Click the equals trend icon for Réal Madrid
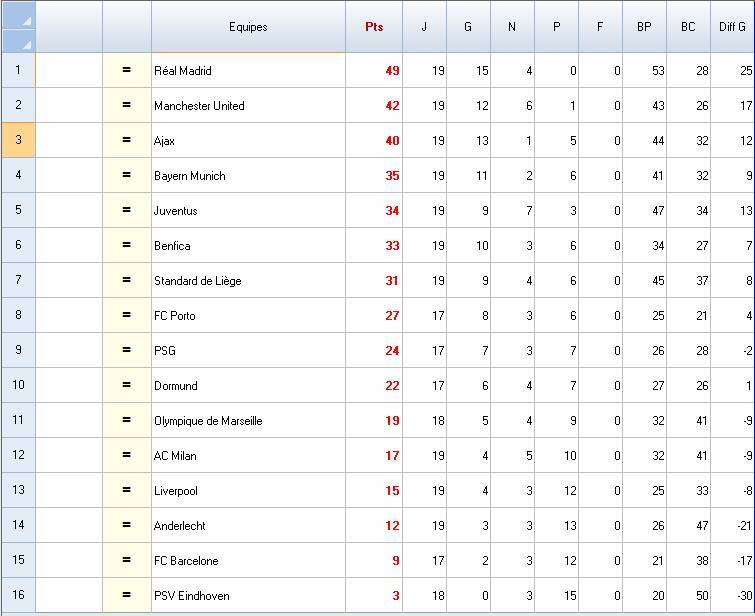The height and width of the screenshot is (616, 755). [x=126, y=70]
